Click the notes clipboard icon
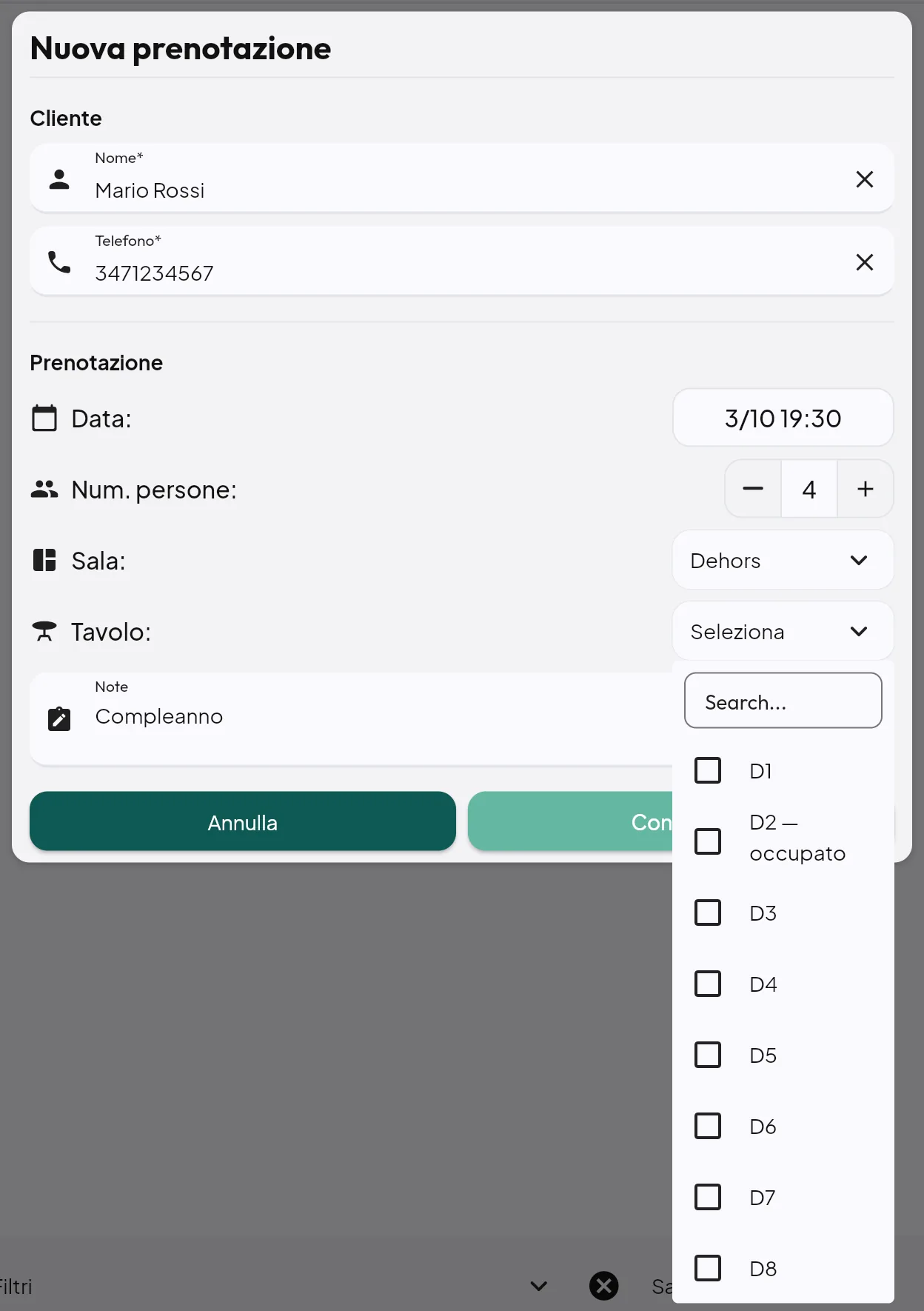Viewport: 924px width, 1311px height. tap(59, 718)
